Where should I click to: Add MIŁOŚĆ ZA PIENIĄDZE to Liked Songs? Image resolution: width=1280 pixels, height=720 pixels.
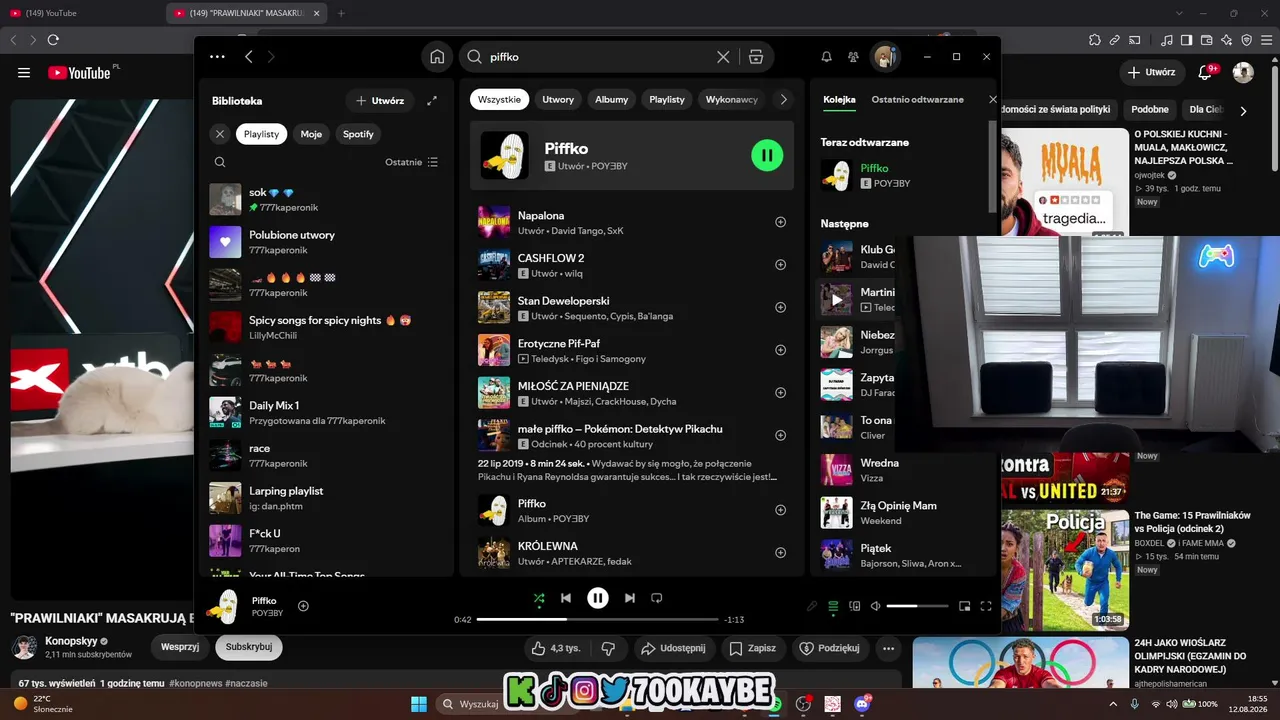(x=781, y=393)
